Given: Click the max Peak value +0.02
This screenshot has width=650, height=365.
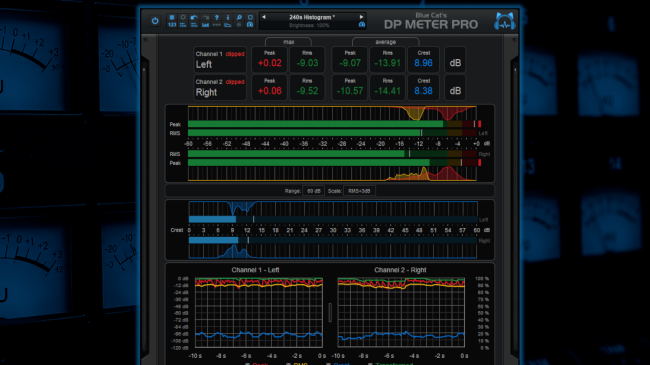Looking at the screenshot, I should 269,63.
